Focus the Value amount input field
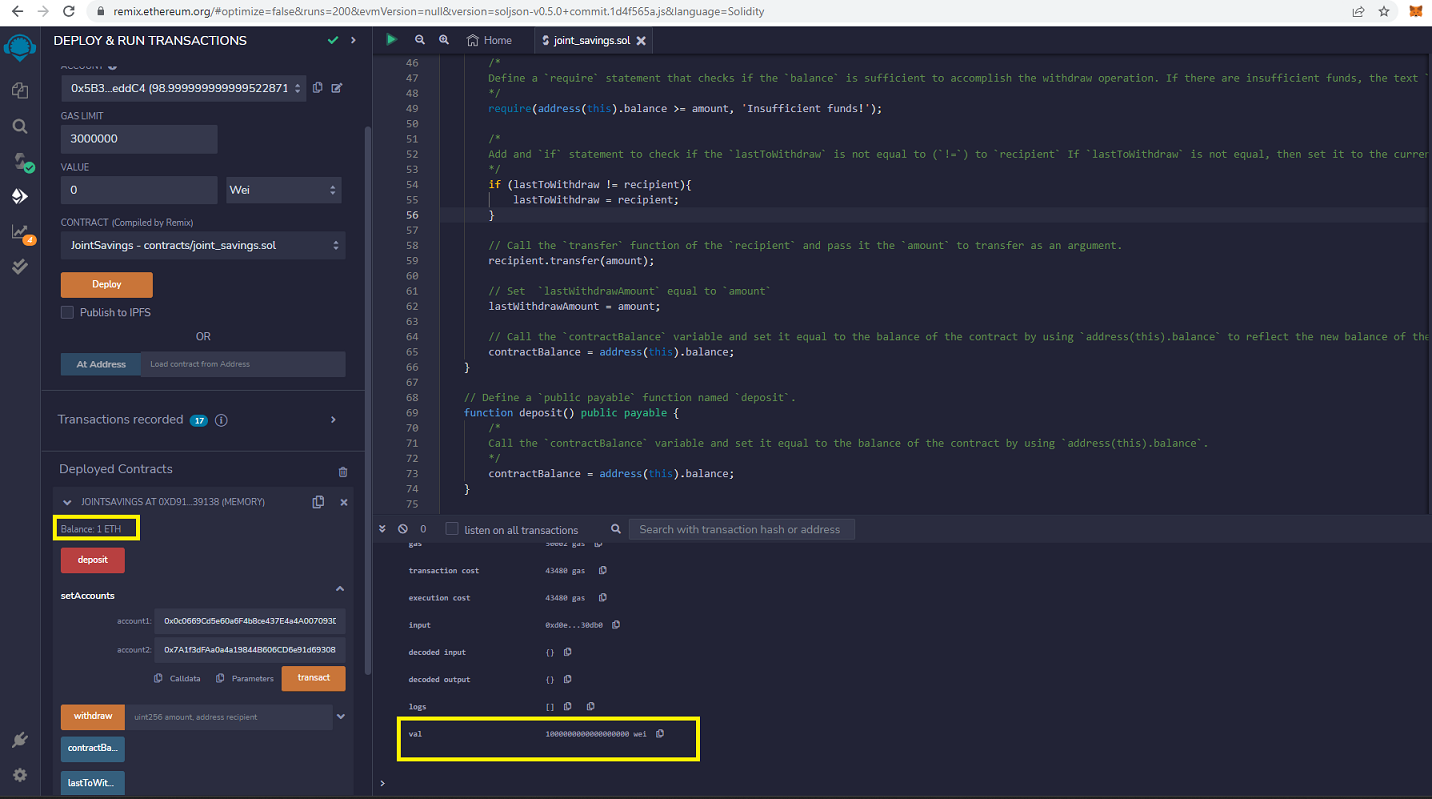This screenshot has width=1432, height=799. point(139,190)
